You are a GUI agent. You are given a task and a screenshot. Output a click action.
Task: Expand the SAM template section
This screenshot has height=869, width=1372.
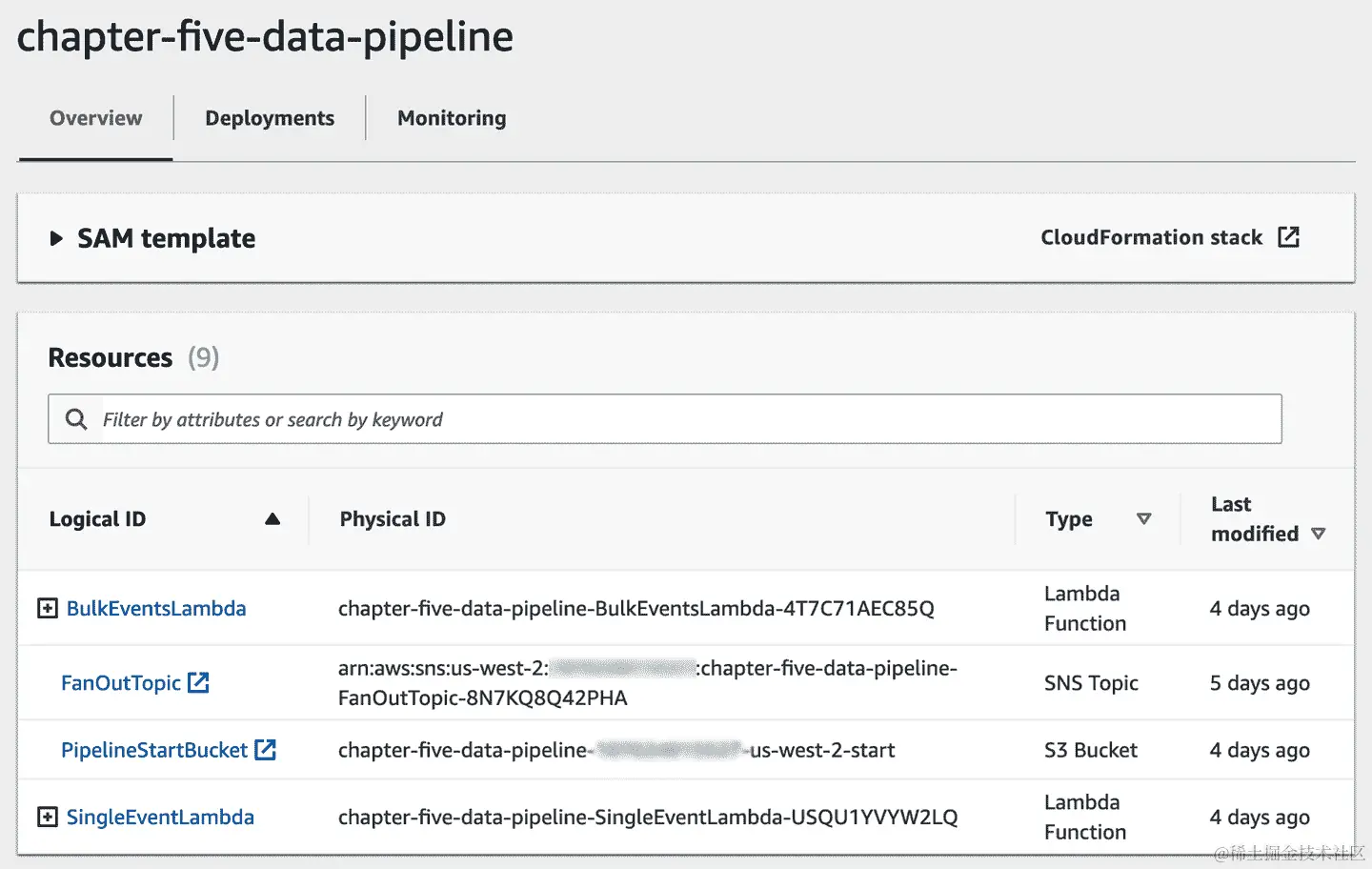click(56, 238)
